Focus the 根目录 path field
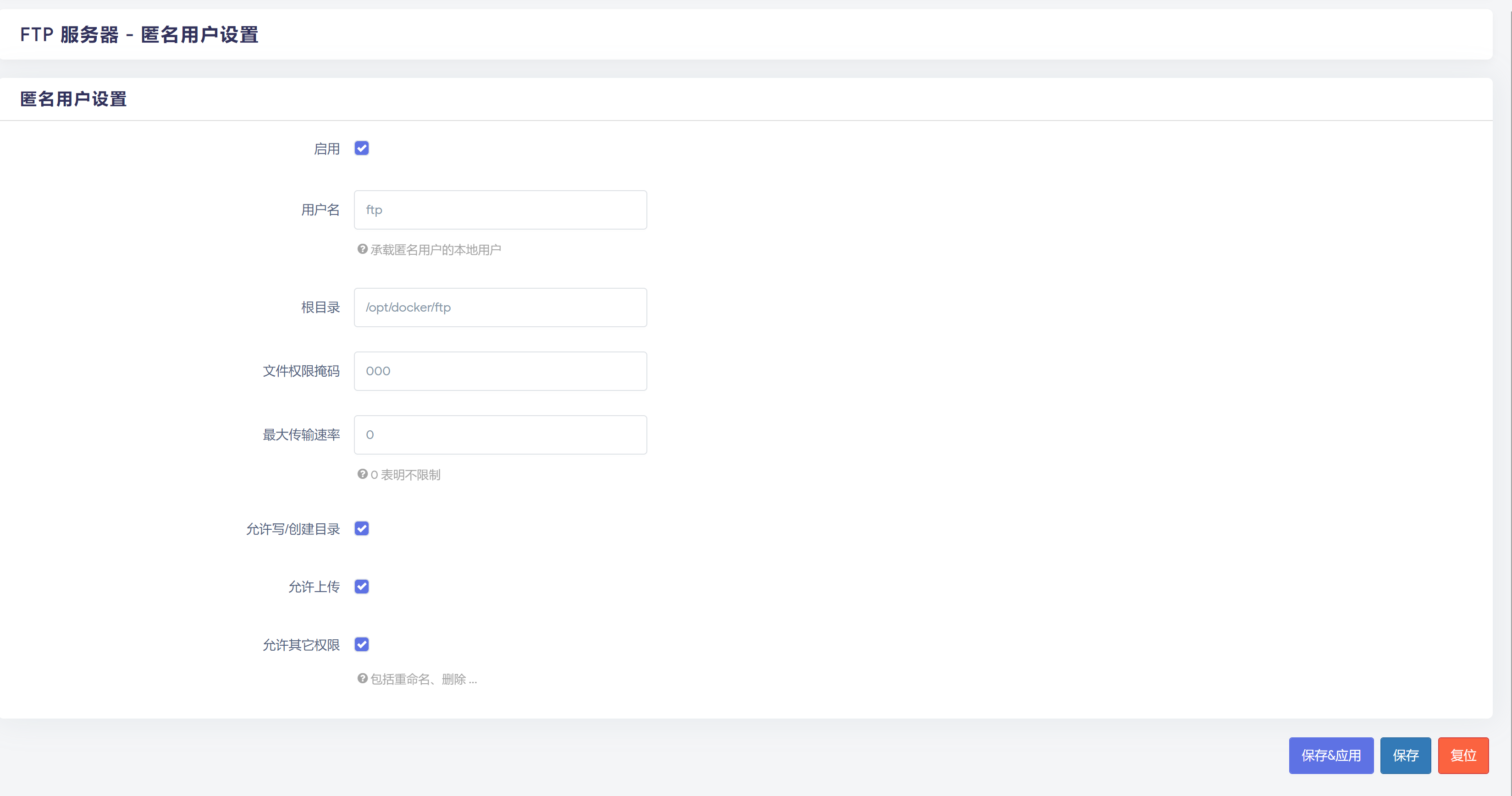Viewport: 1512px width, 796px height. point(500,307)
